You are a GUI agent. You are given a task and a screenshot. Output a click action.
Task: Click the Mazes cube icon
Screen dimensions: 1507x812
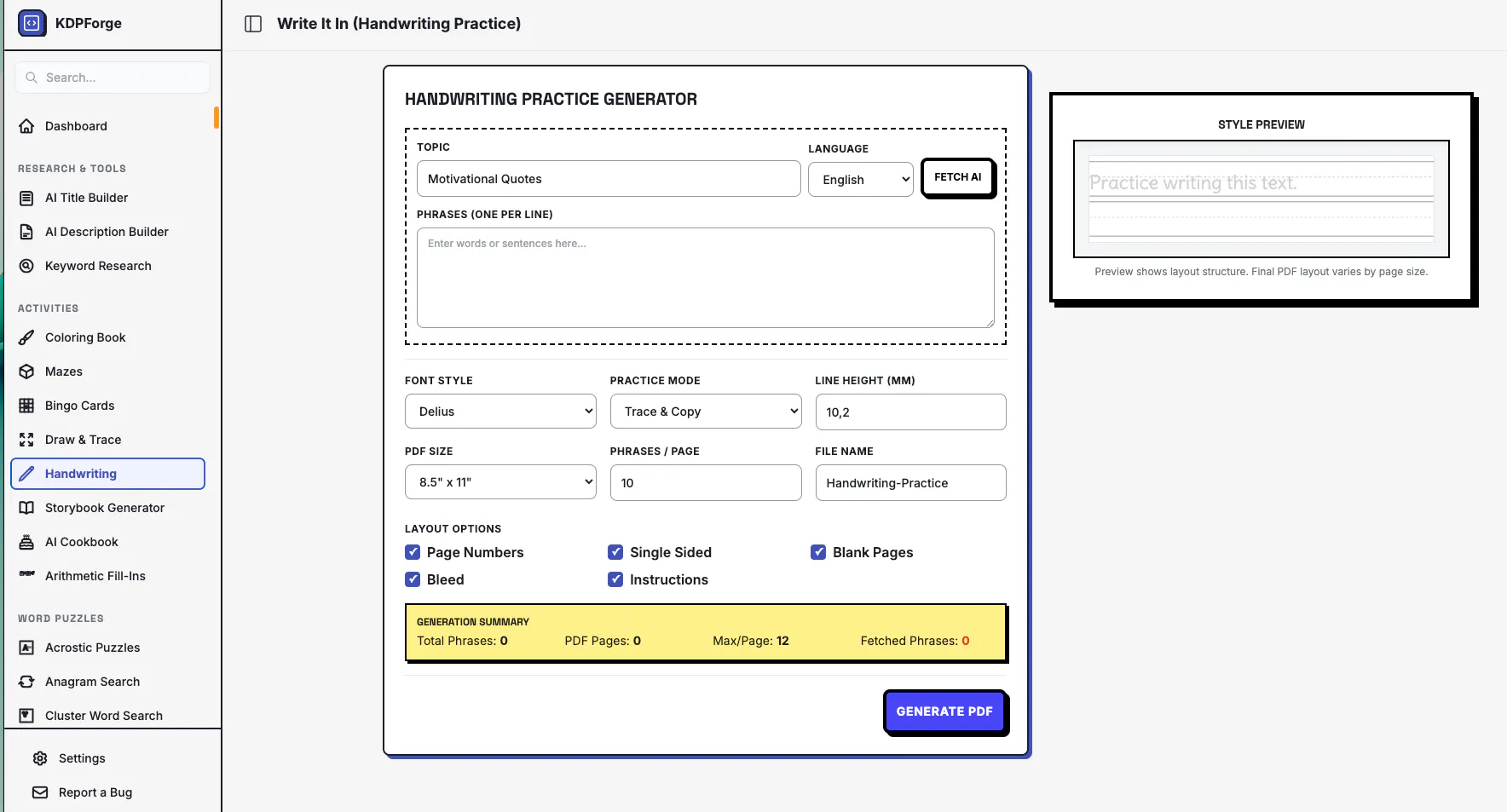click(x=26, y=371)
